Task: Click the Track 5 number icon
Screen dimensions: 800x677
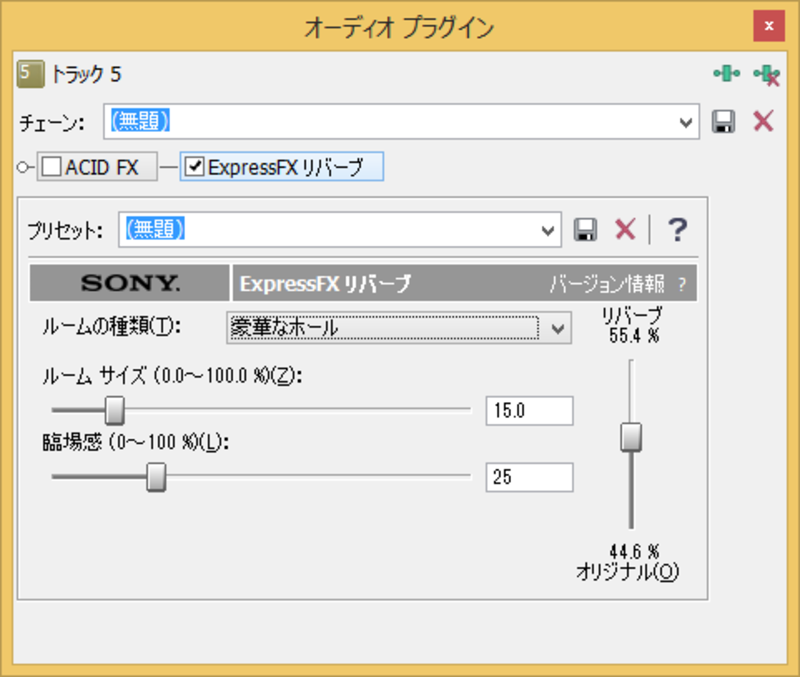Action: point(30,74)
